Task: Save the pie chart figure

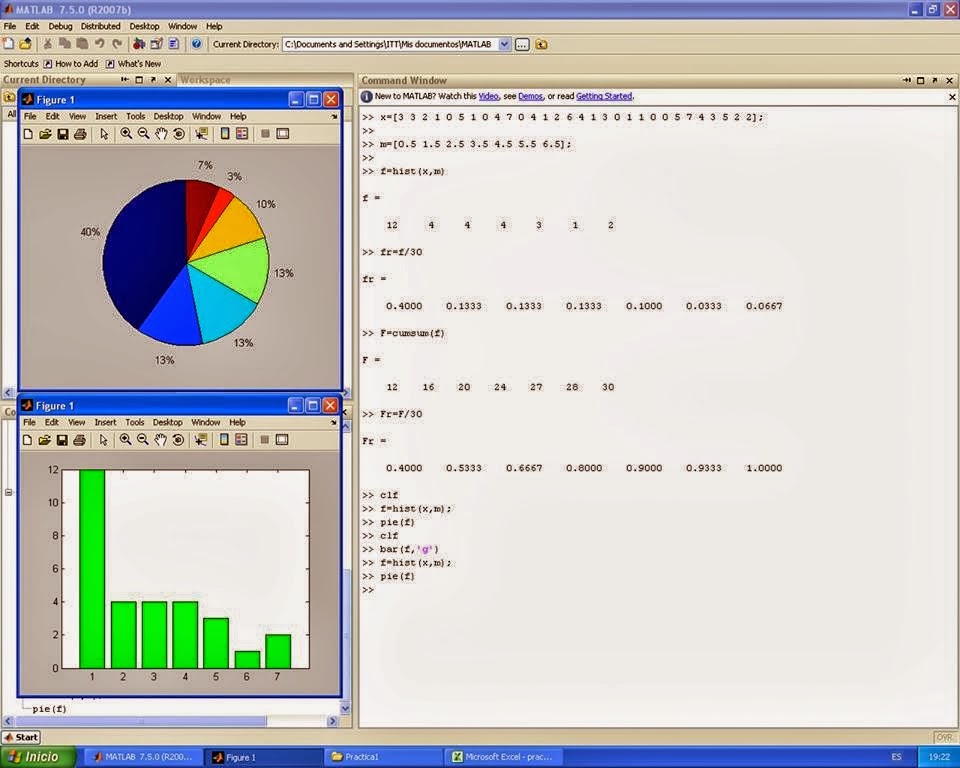Action: pyautogui.click(x=62, y=134)
